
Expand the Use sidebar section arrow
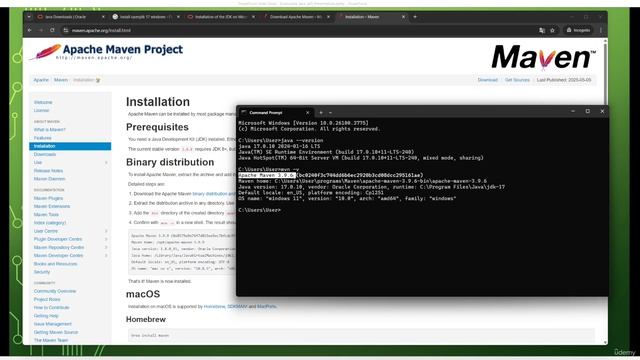(x=106, y=162)
